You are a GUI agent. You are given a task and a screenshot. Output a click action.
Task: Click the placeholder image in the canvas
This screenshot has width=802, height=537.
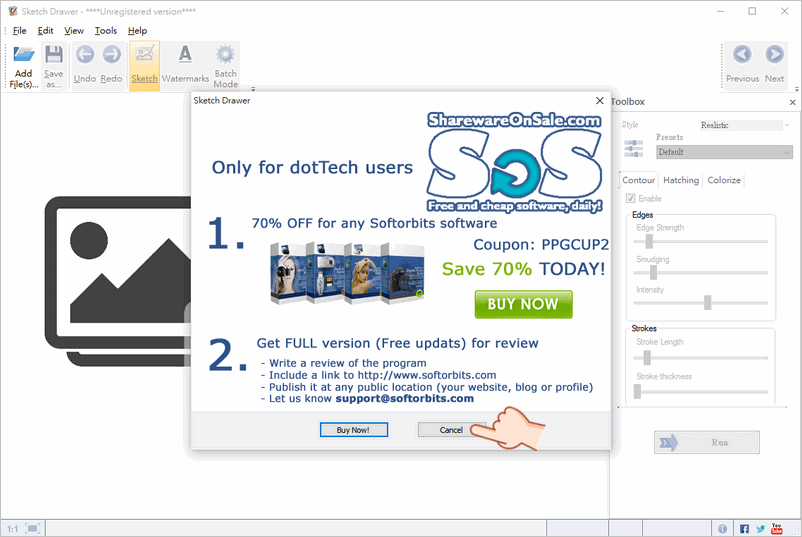point(119,281)
